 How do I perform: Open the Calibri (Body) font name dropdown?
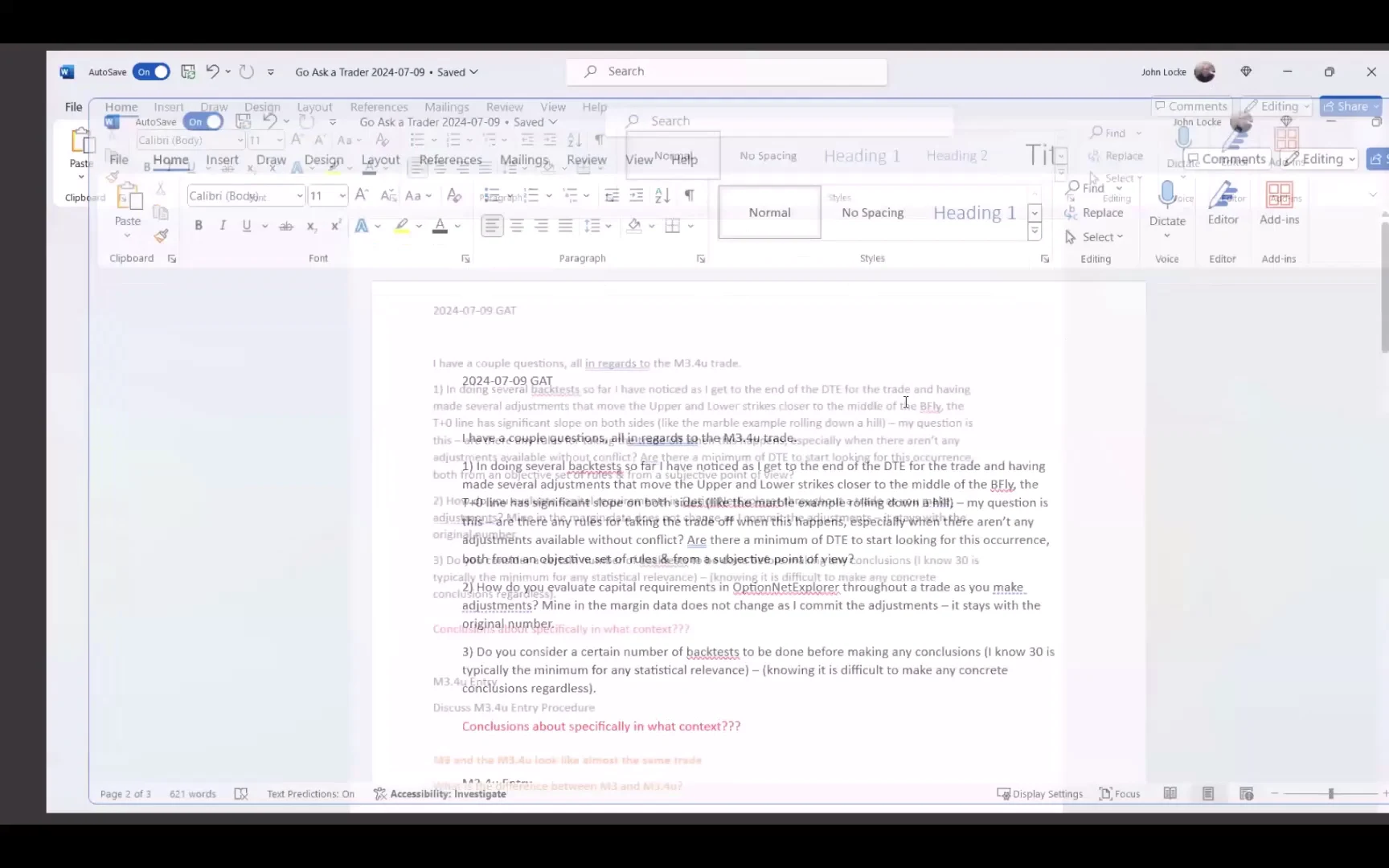(299, 196)
